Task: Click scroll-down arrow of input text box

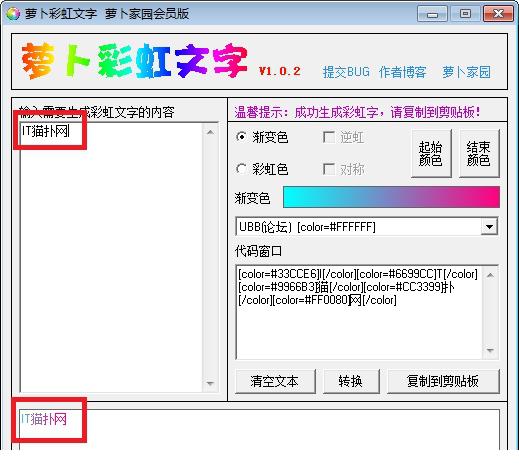Action: tap(210, 383)
